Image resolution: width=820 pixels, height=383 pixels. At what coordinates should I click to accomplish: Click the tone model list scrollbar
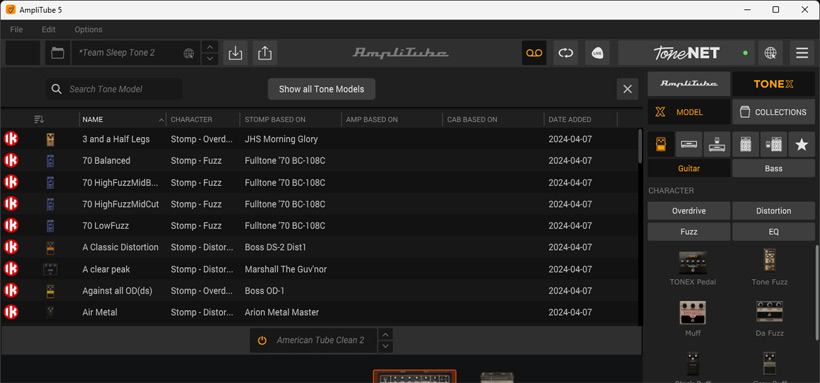pyautogui.click(x=640, y=147)
